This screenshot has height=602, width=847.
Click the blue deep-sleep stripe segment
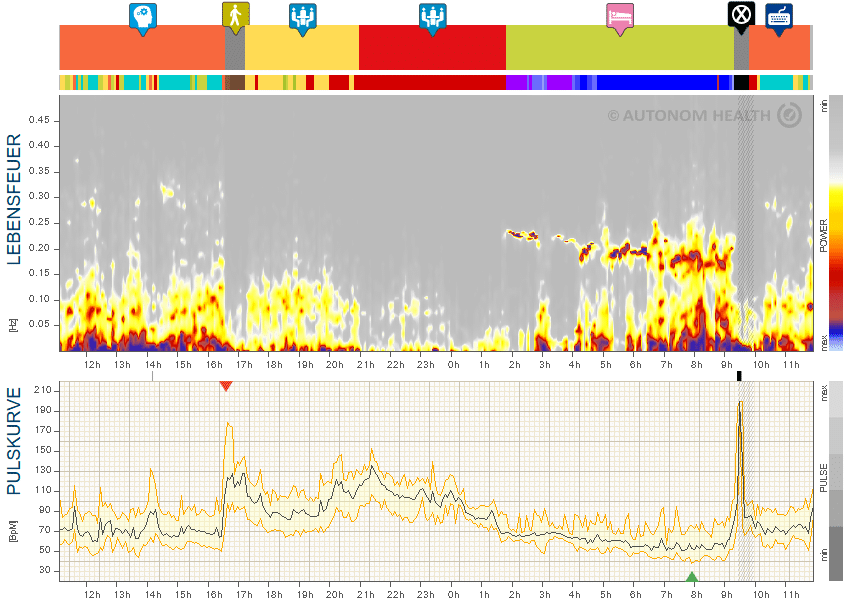click(x=657, y=83)
